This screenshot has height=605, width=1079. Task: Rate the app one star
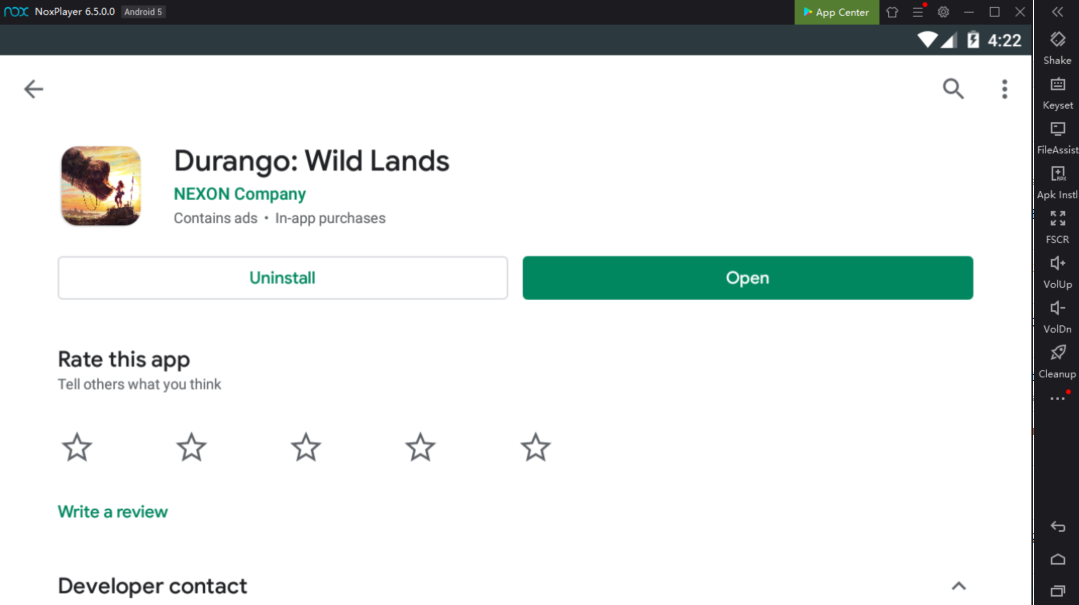[77, 447]
